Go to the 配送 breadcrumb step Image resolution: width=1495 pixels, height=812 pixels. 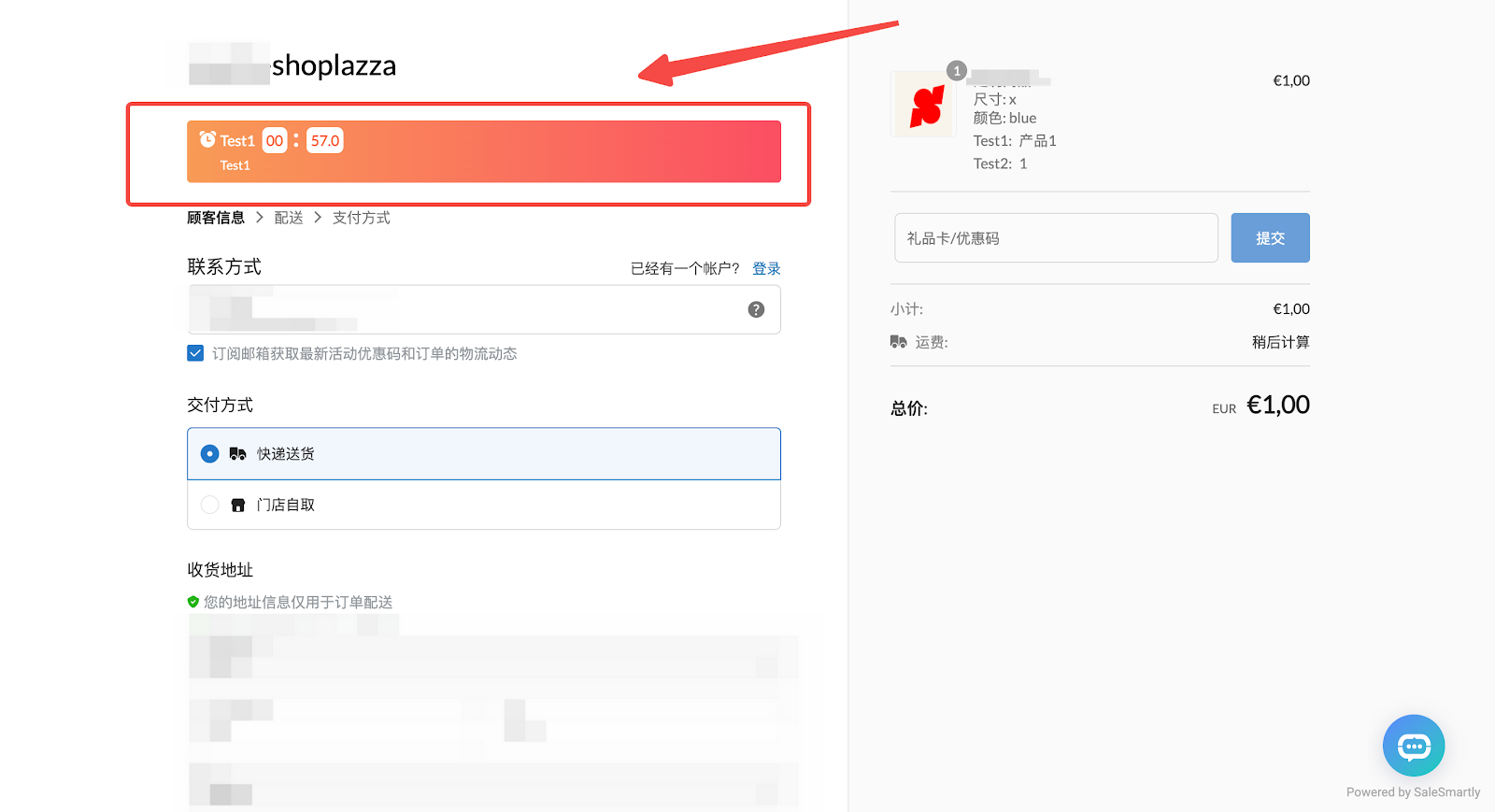pyautogui.click(x=289, y=218)
